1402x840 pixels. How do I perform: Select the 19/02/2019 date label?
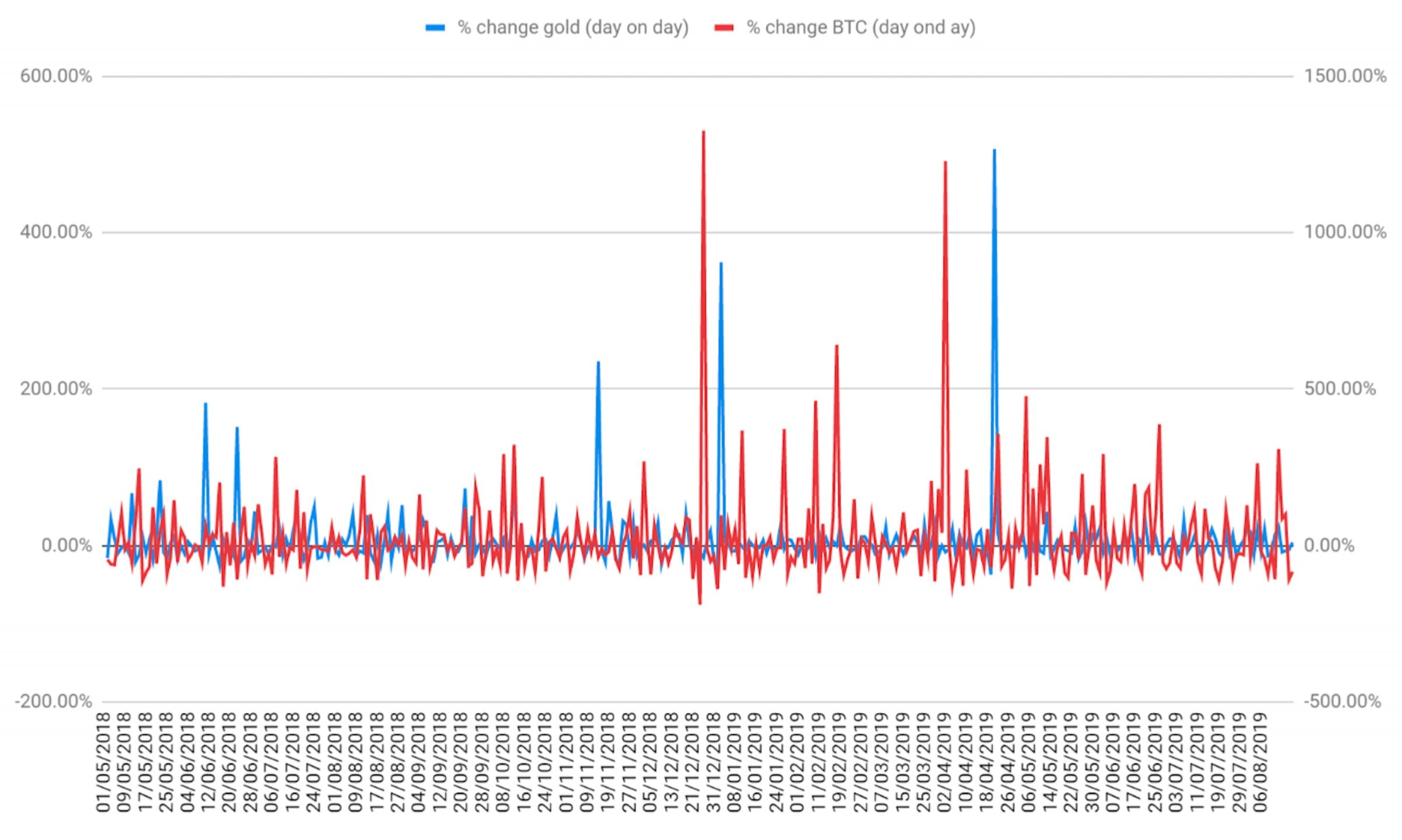click(839, 762)
